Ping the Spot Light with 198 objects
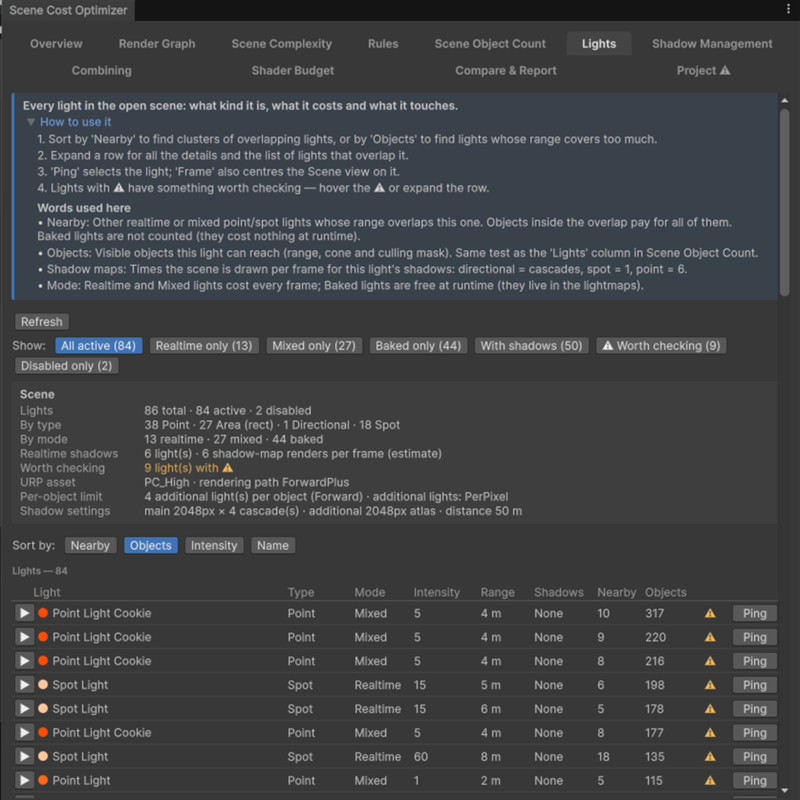 tap(755, 685)
